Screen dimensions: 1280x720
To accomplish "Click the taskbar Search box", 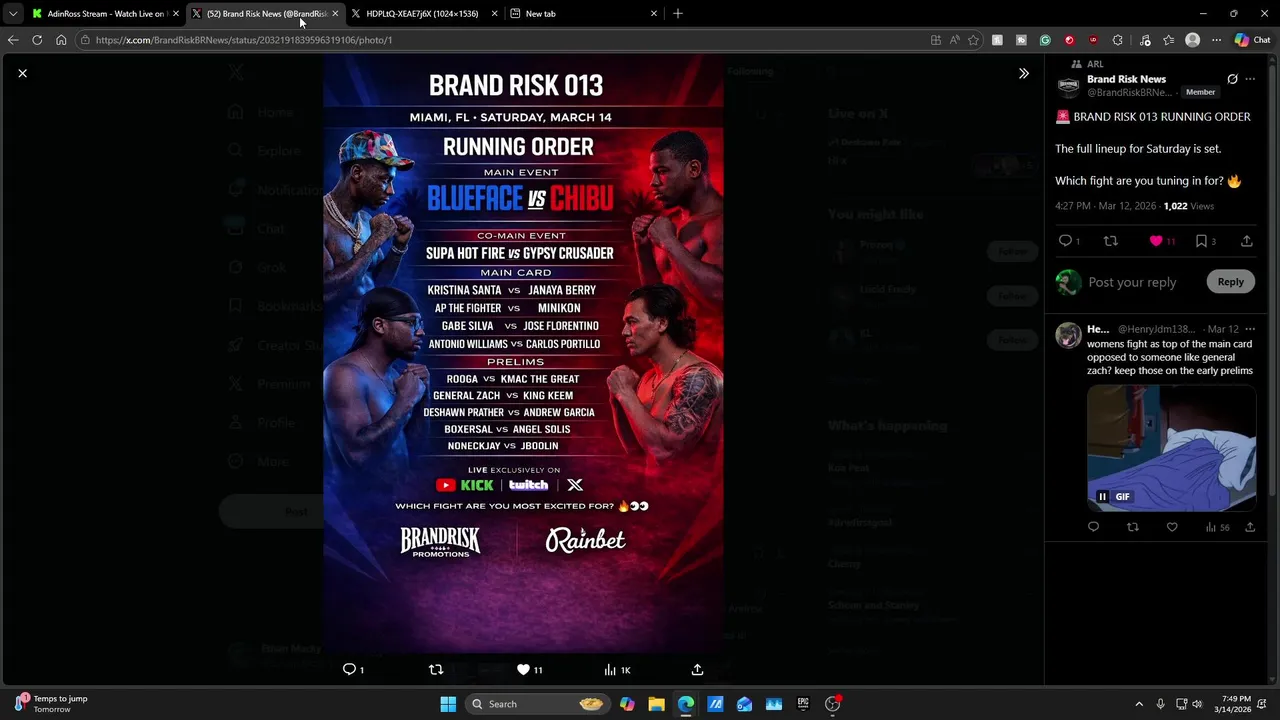I will (538, 704).
